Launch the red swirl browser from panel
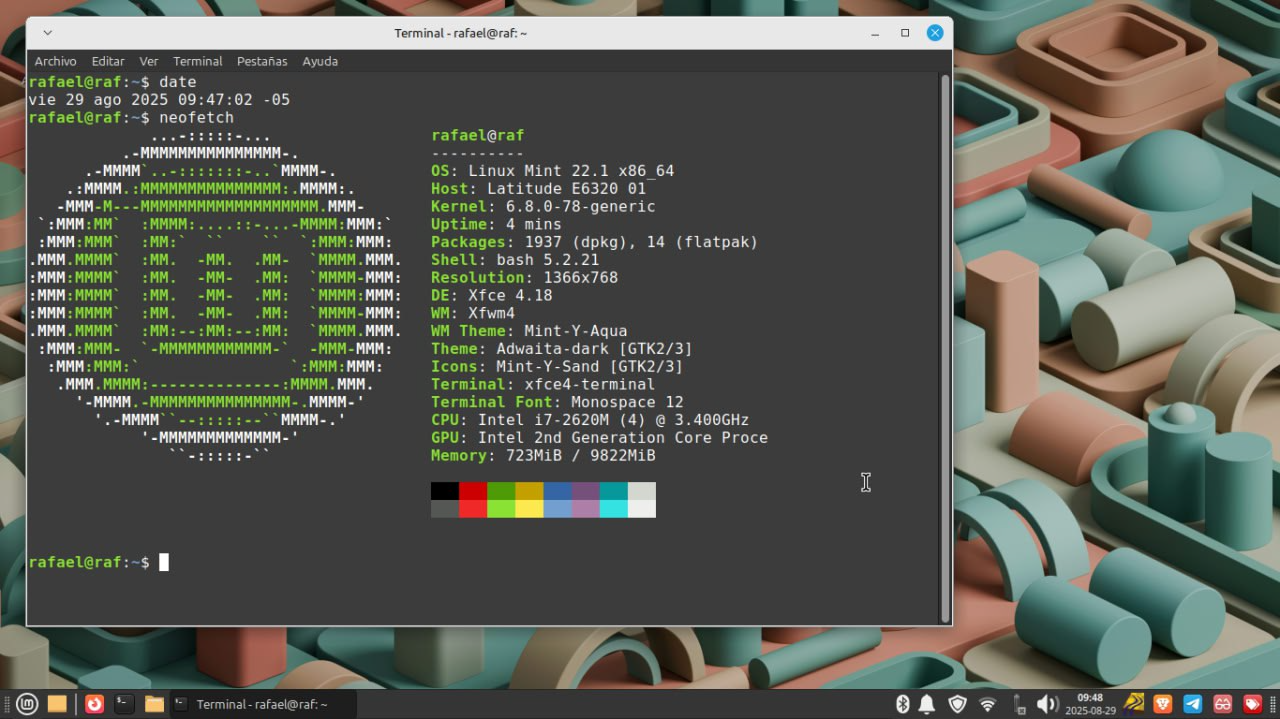 94,704
